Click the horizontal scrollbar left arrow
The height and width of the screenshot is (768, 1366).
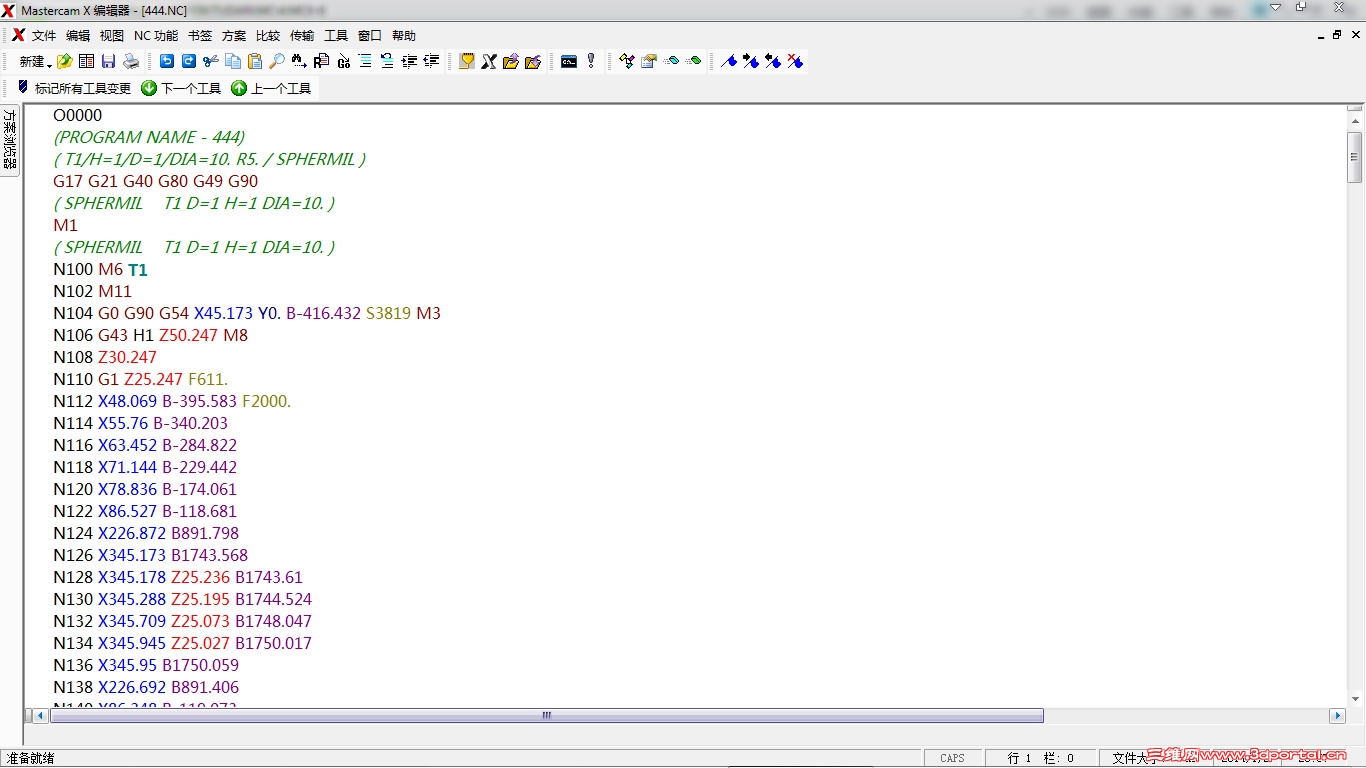click(x=41, y=716)
